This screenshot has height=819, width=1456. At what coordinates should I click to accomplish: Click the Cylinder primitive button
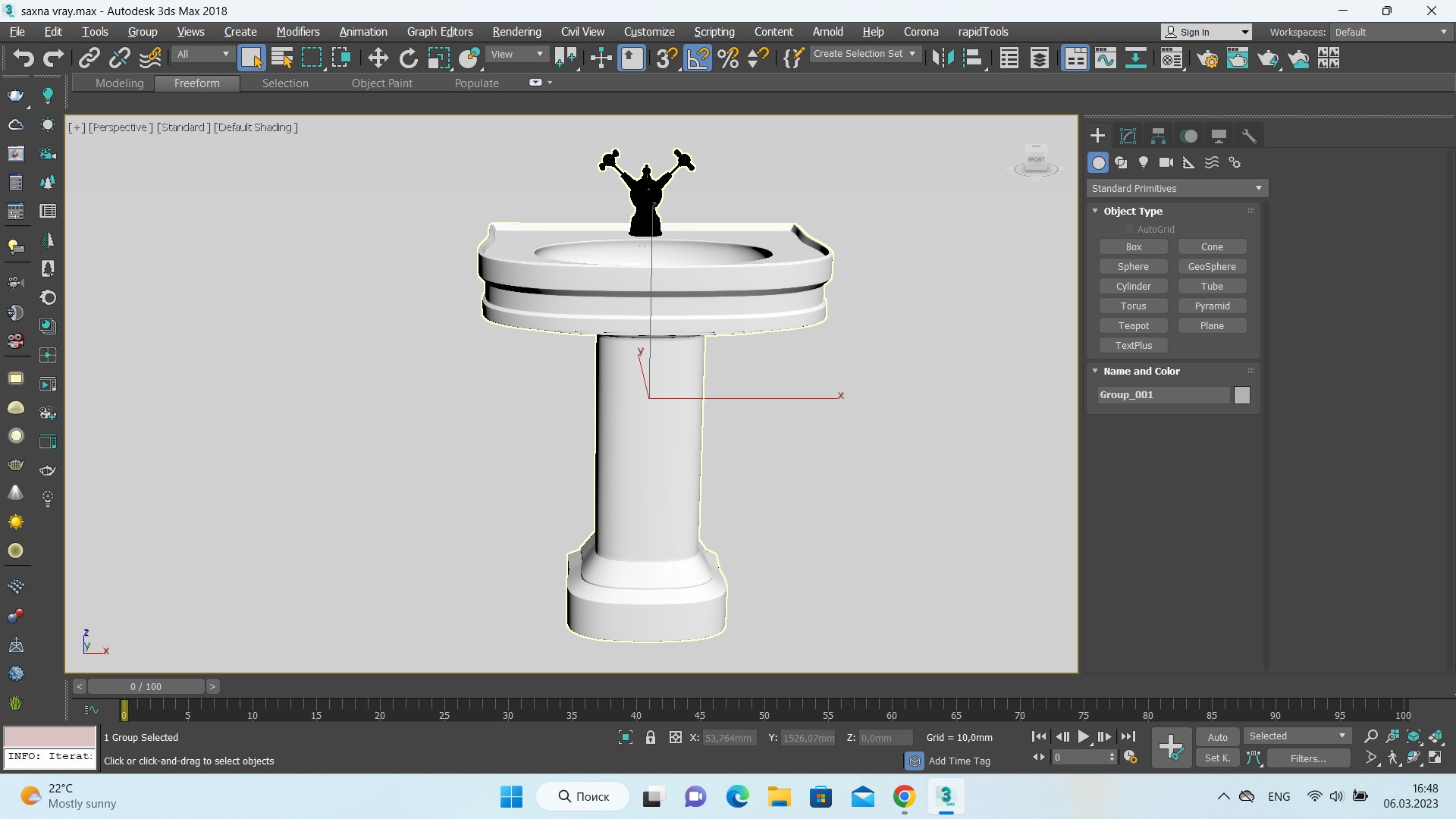click(x=1133, y=286)
